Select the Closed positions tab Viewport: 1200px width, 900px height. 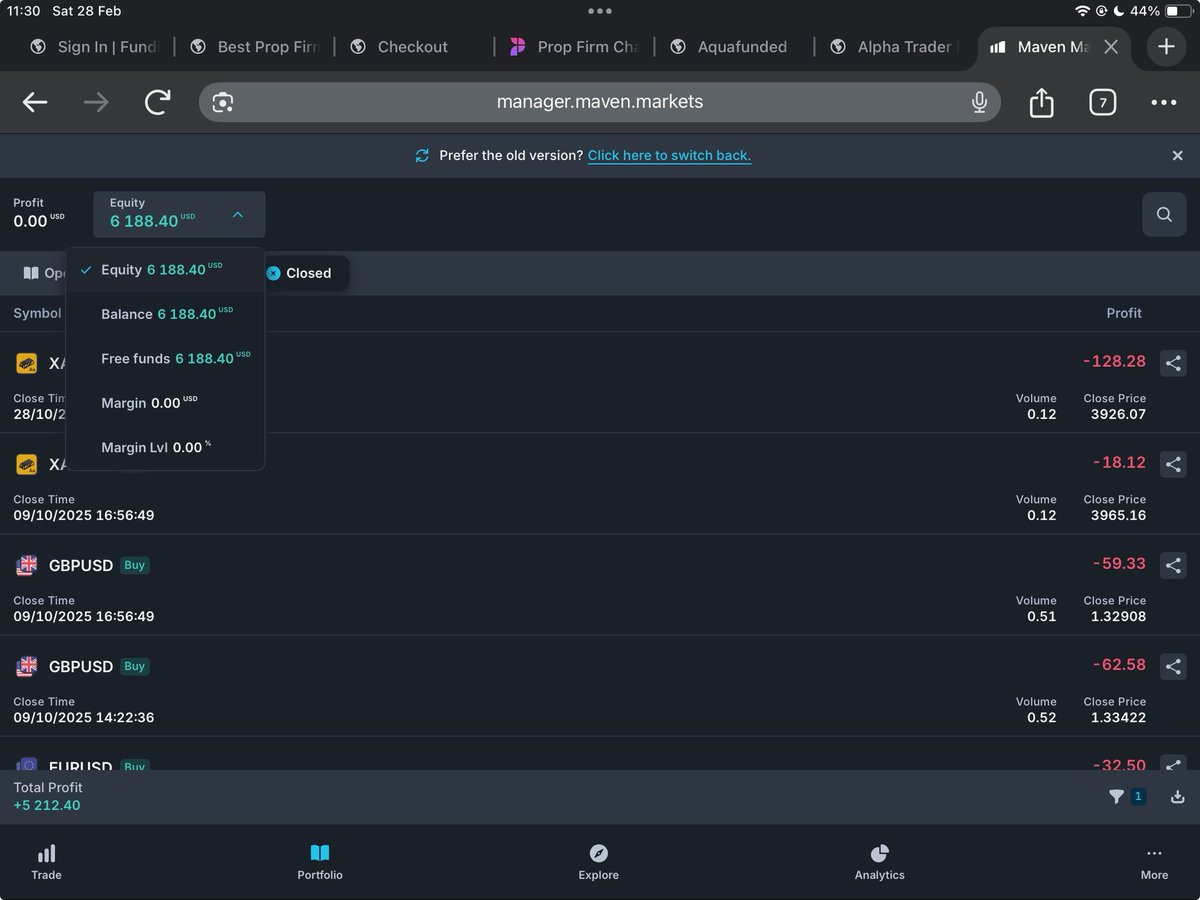coord(298,273)
